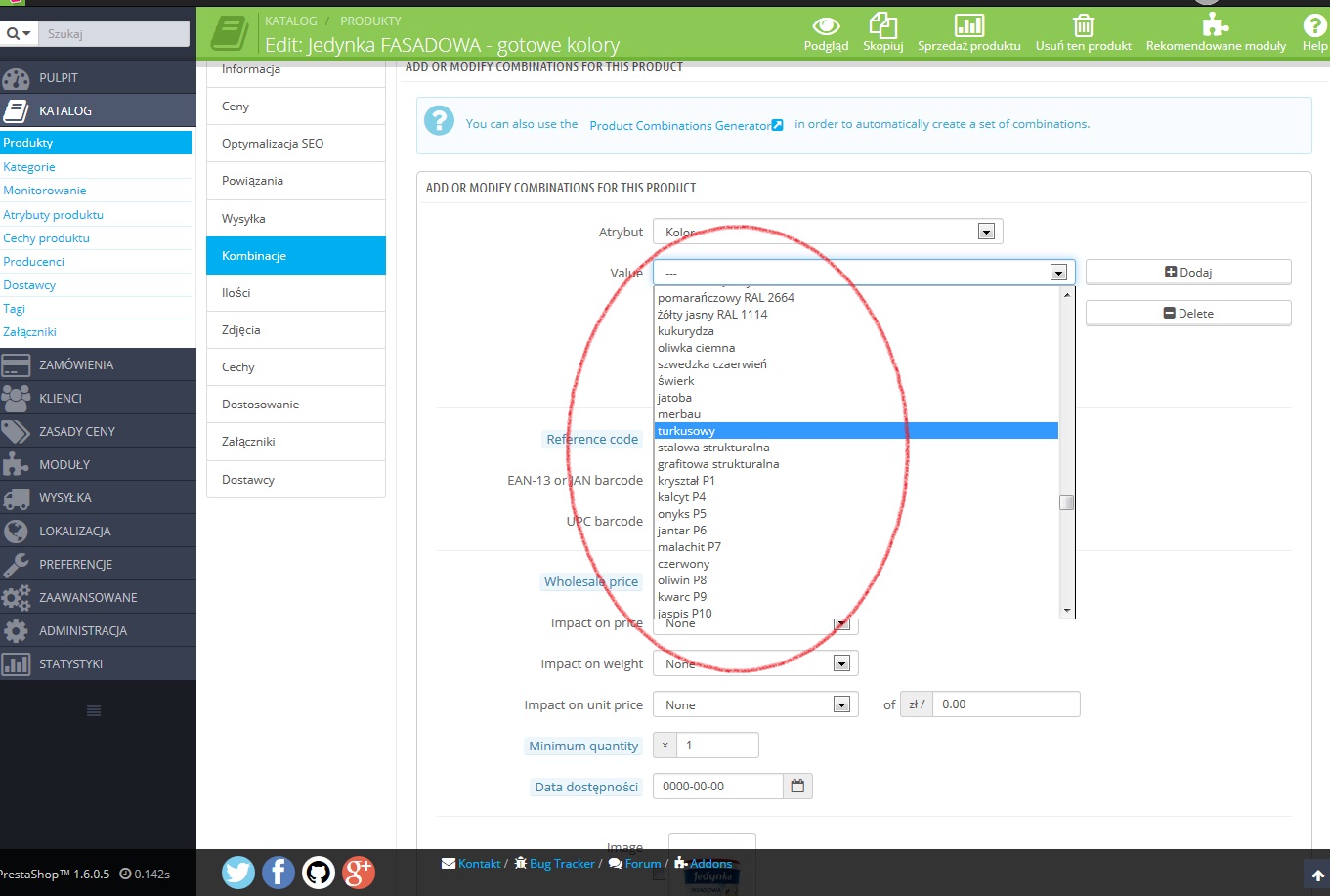Click the Klienci people icon
The height and width of the screenshot is (896, 1330).
[x=17, y=398]
